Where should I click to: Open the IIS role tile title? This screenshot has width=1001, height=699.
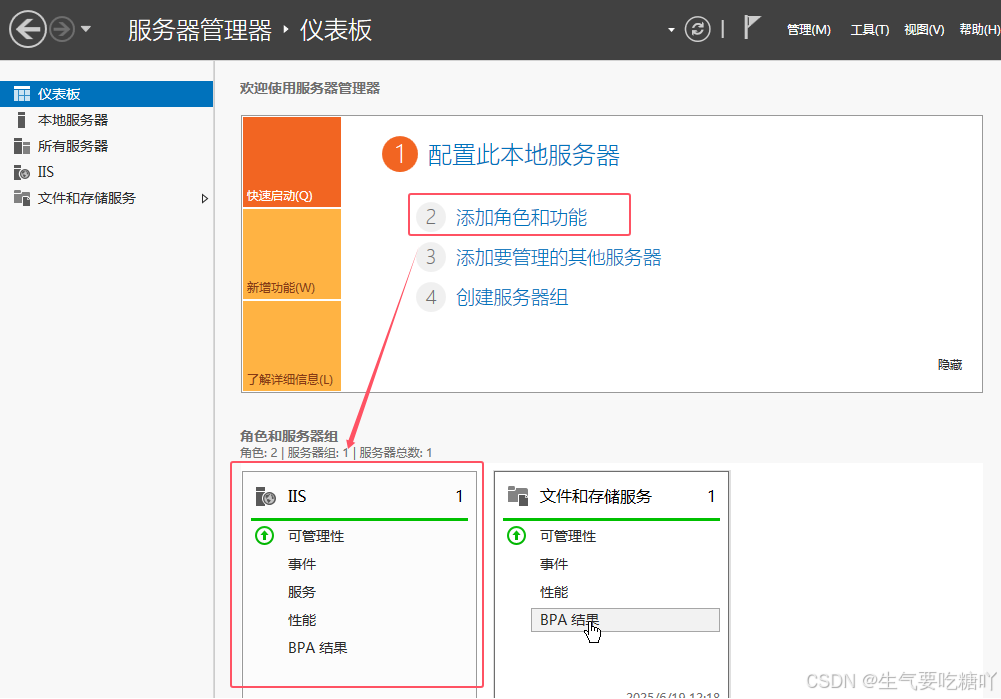297,496
